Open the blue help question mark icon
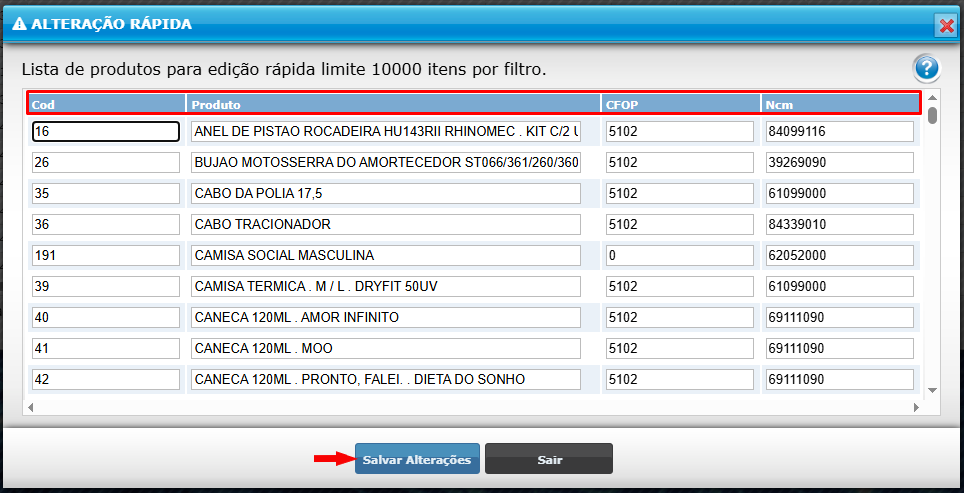This screenshot has width=964, height=493. 926,69
